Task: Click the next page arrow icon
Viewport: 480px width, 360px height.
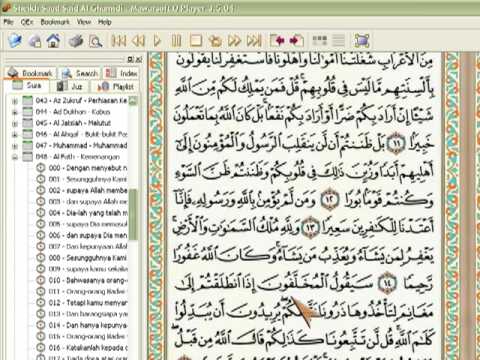Action: tap(296, 41)
